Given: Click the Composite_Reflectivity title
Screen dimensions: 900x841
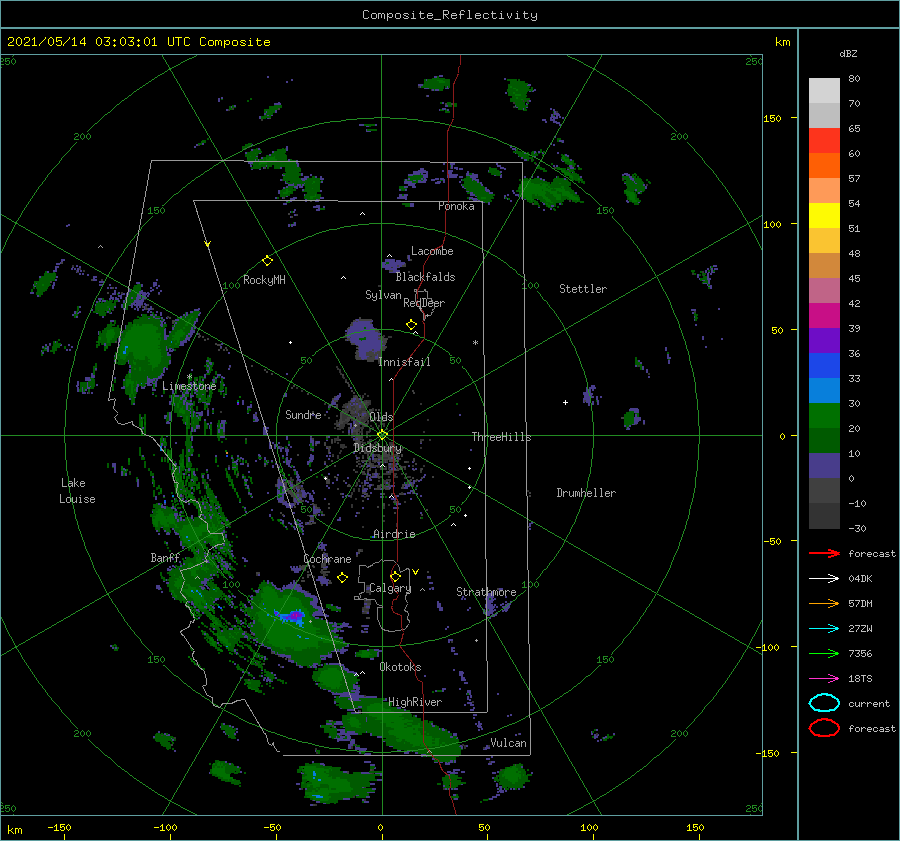Looking at the screenshot, I should pyautogui.click(x=450, y=15).
